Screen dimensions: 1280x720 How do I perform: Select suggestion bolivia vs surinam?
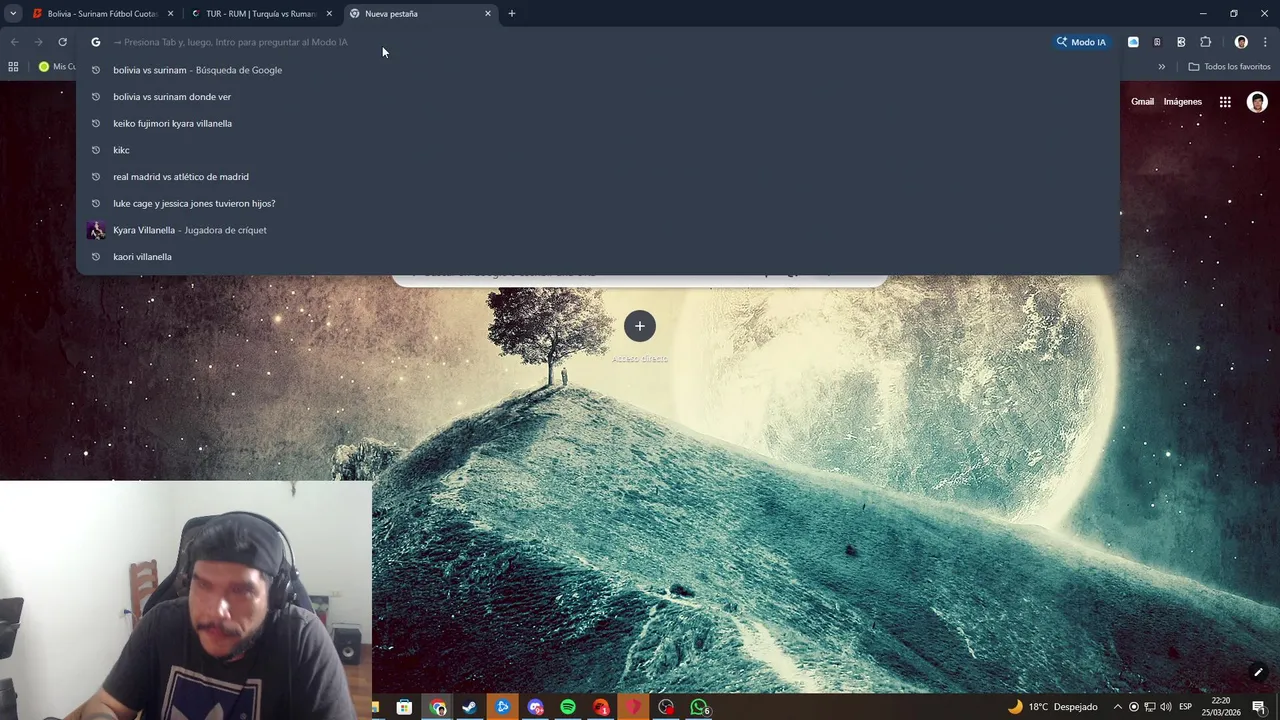[x=598, y=70]
